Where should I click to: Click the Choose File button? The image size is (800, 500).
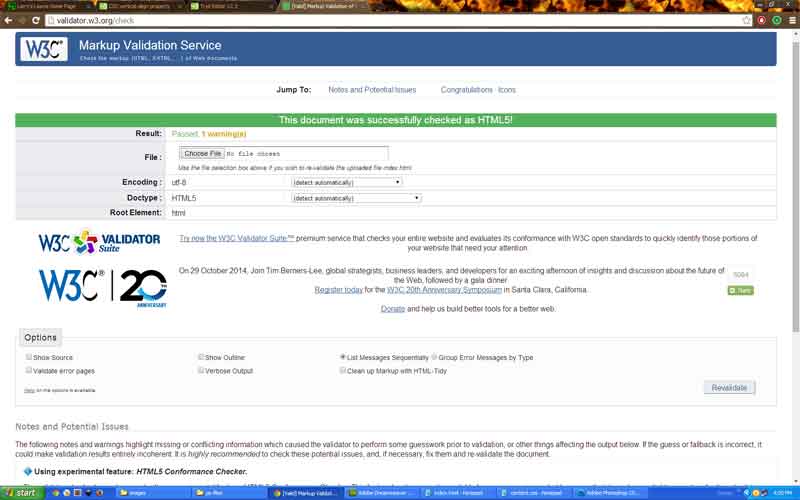pos(202,153)
